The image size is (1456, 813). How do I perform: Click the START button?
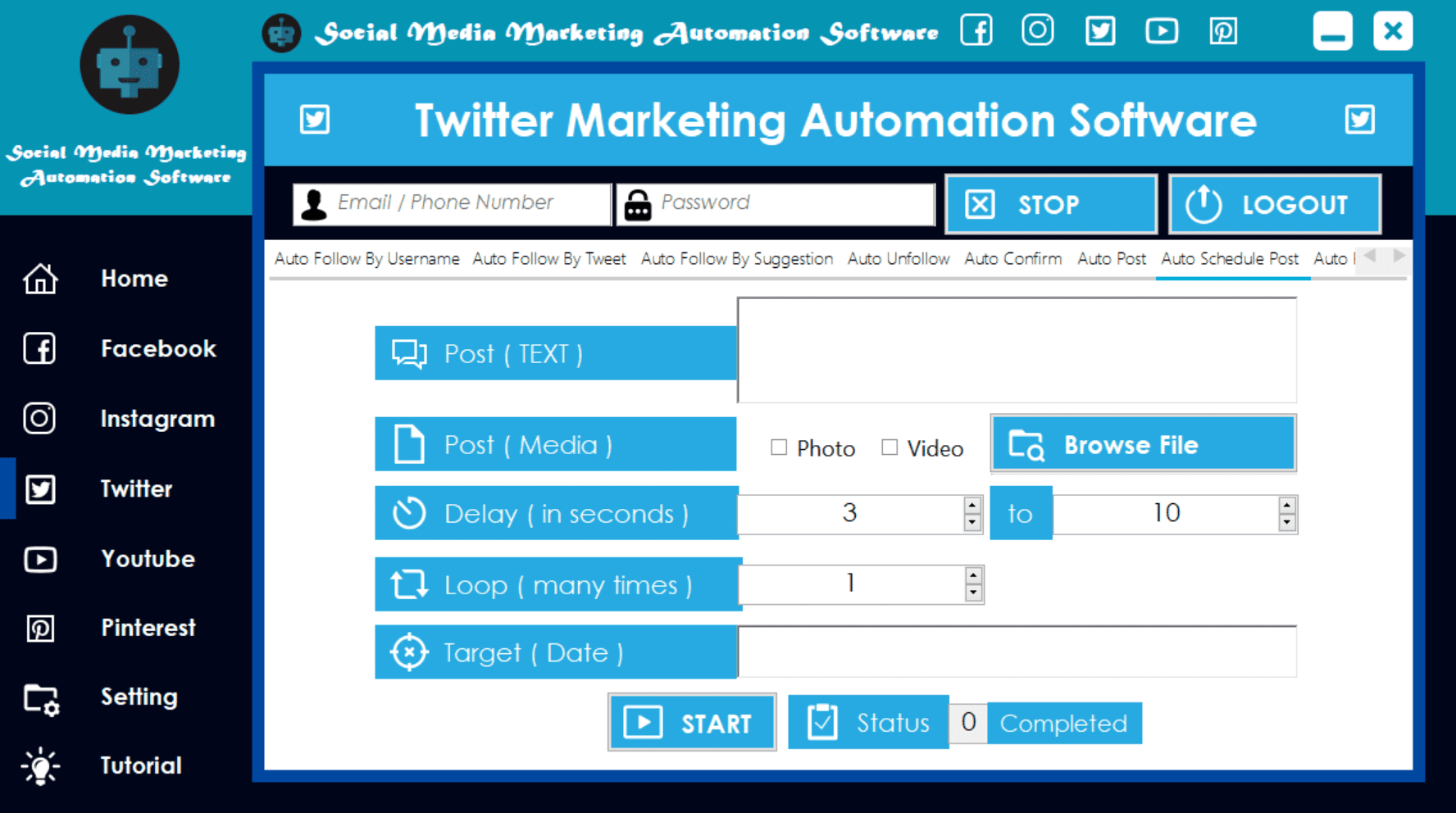click(692, 722)
